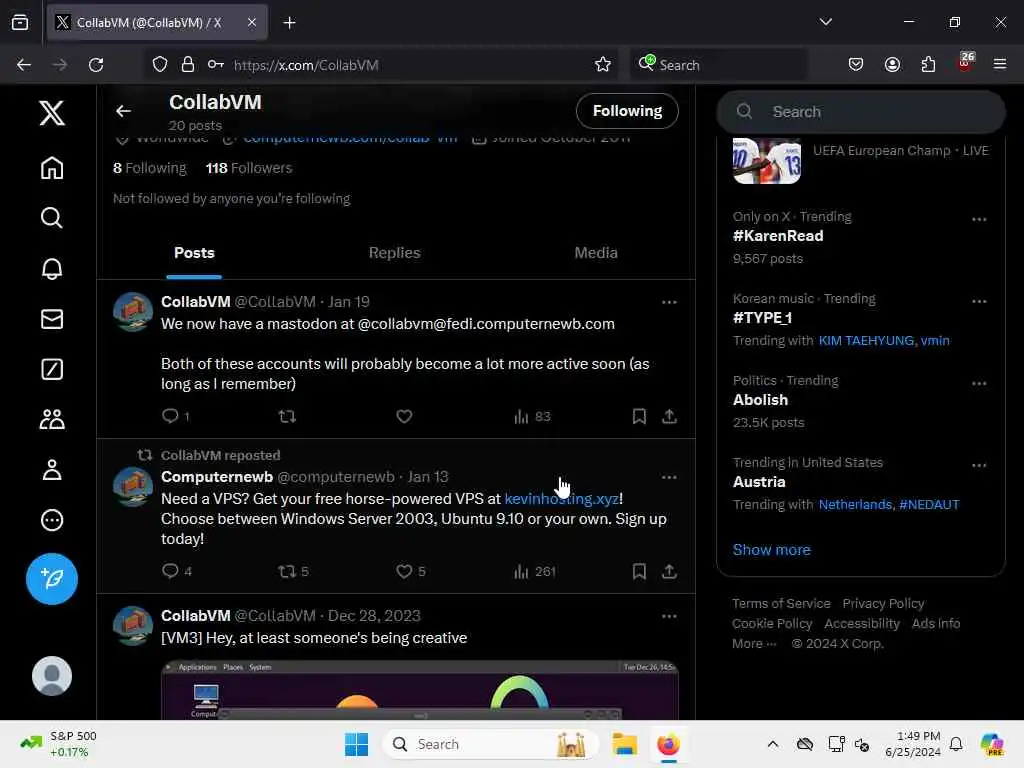1024x768 pixels.
Task: Open more options on Dec 28 post
Action: pyautogui.click(x=669, y=616)
